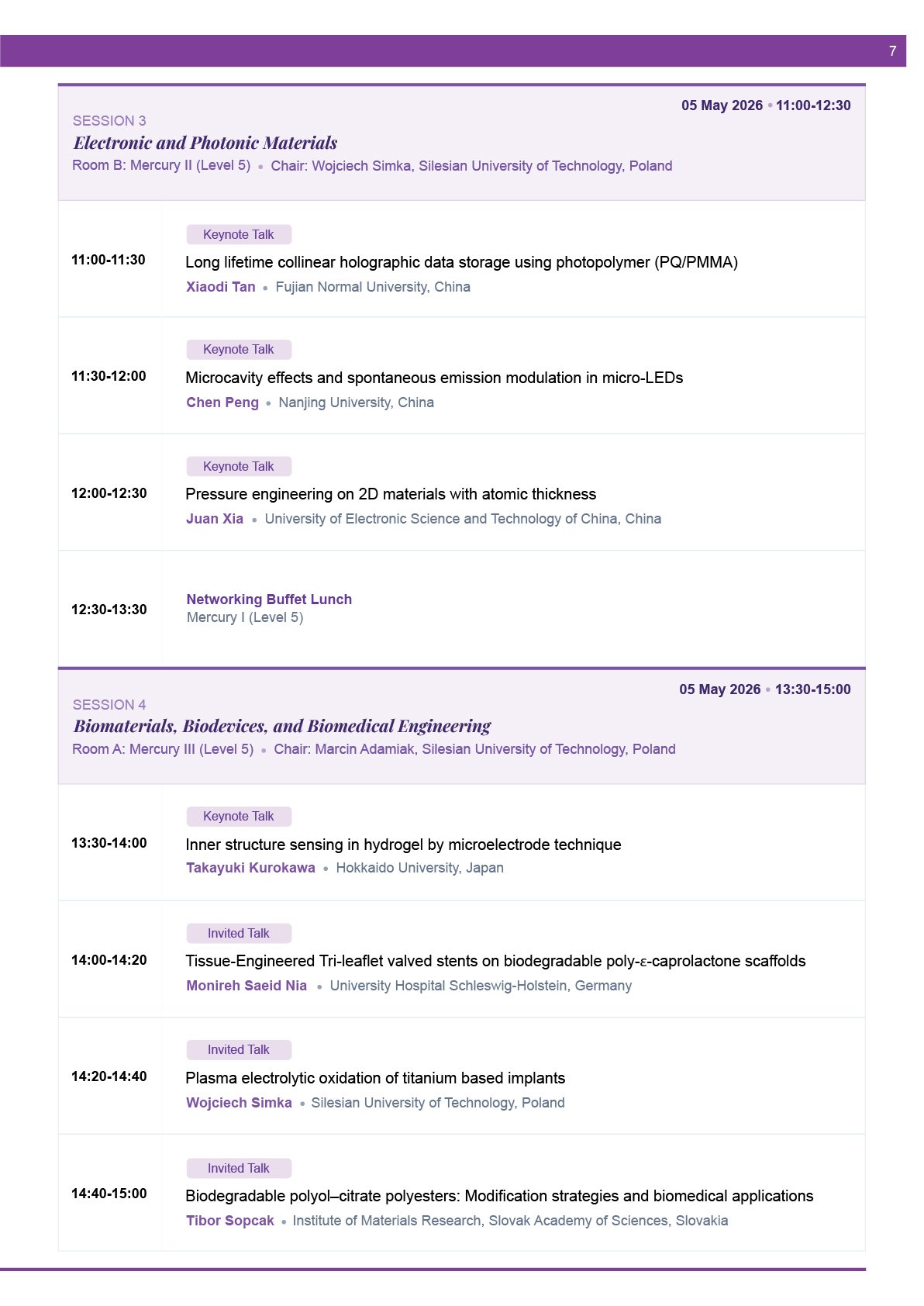Click the first Keynote Talk badge at 11:00

[239, 234]
